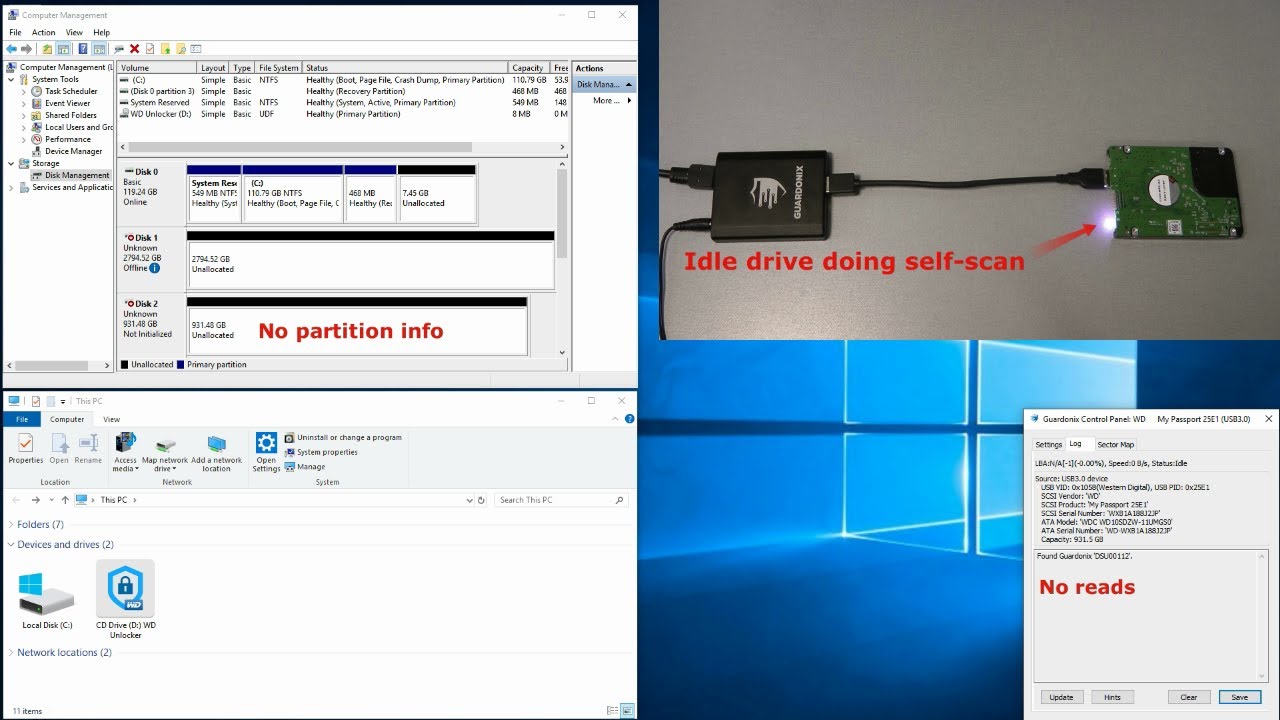Click the Update button in Guardonix
Screen dimensions: 1280x720
pos(1062,697)
